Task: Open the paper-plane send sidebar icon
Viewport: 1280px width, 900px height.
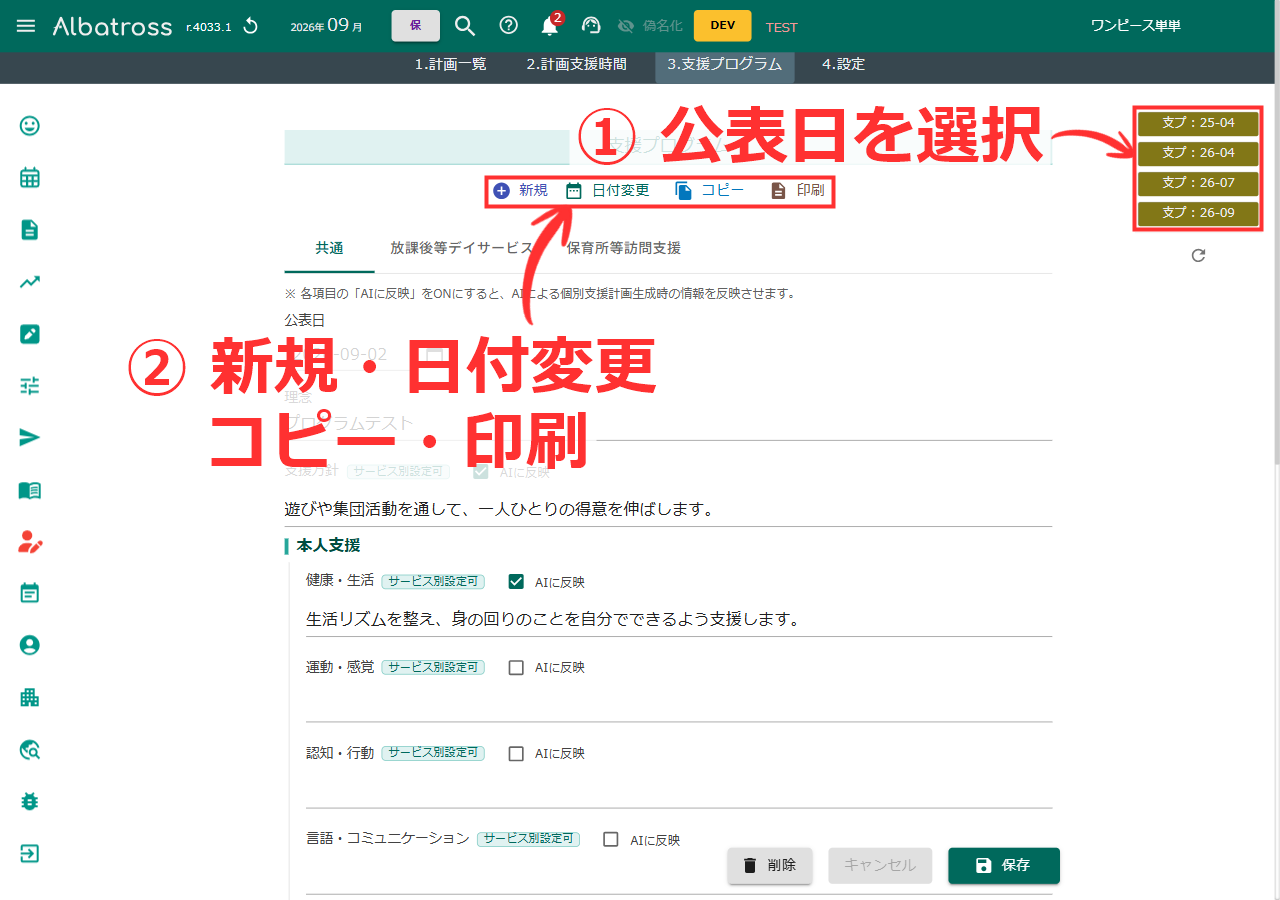Action: coord(30,438)
